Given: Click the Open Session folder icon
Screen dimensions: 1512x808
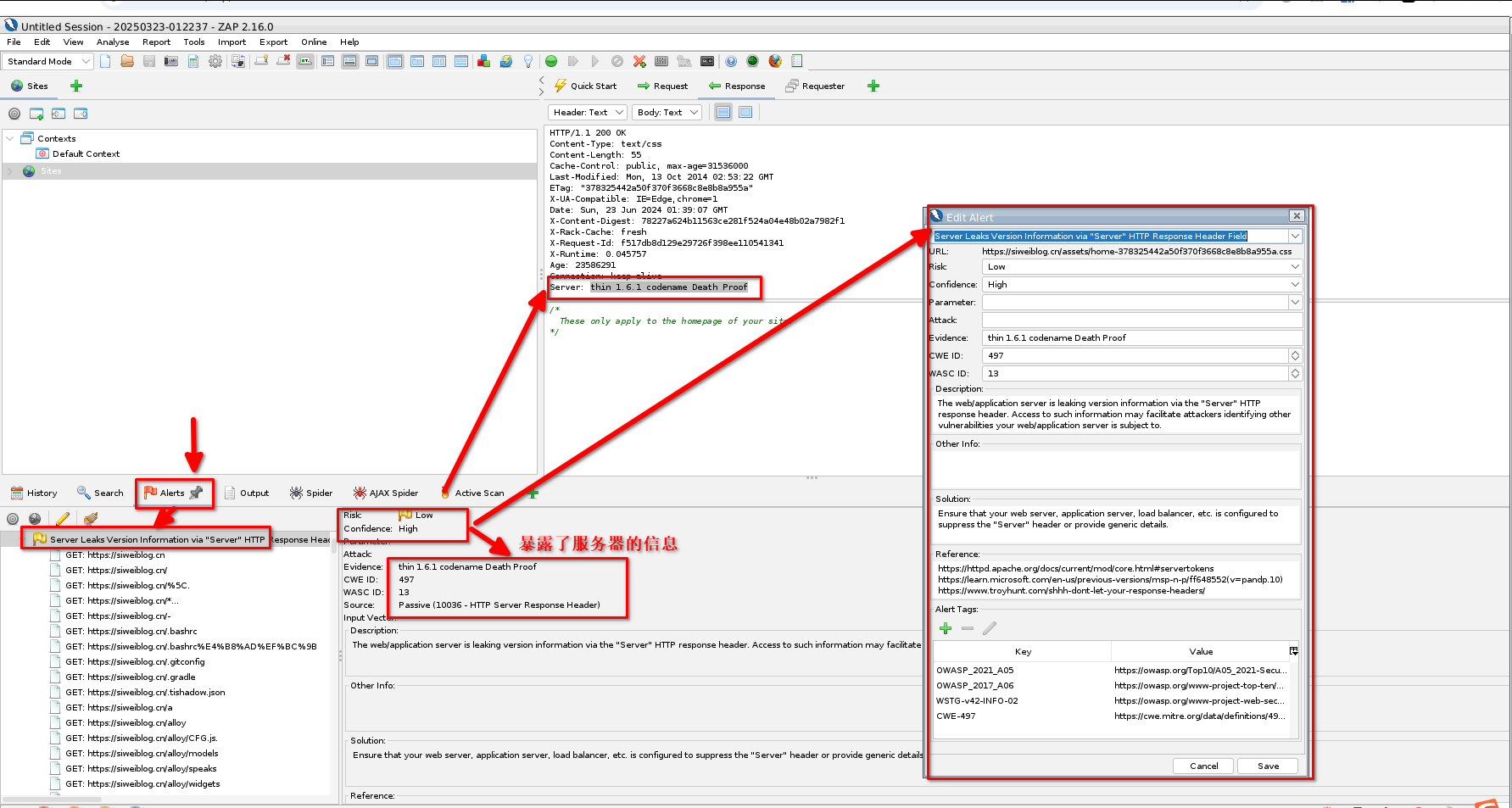Looking at the screenshot, I should click(127, 61).
